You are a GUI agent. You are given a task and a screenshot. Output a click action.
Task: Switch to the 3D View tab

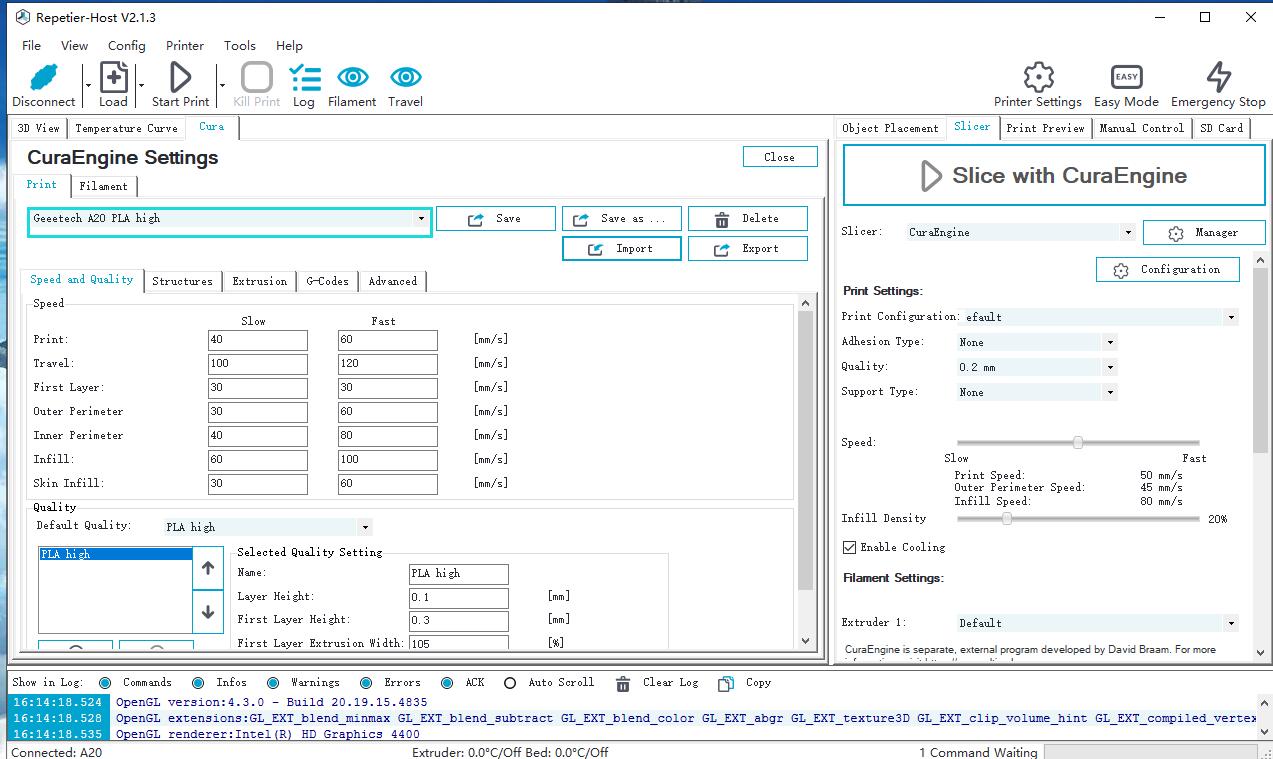pos(39,128)
